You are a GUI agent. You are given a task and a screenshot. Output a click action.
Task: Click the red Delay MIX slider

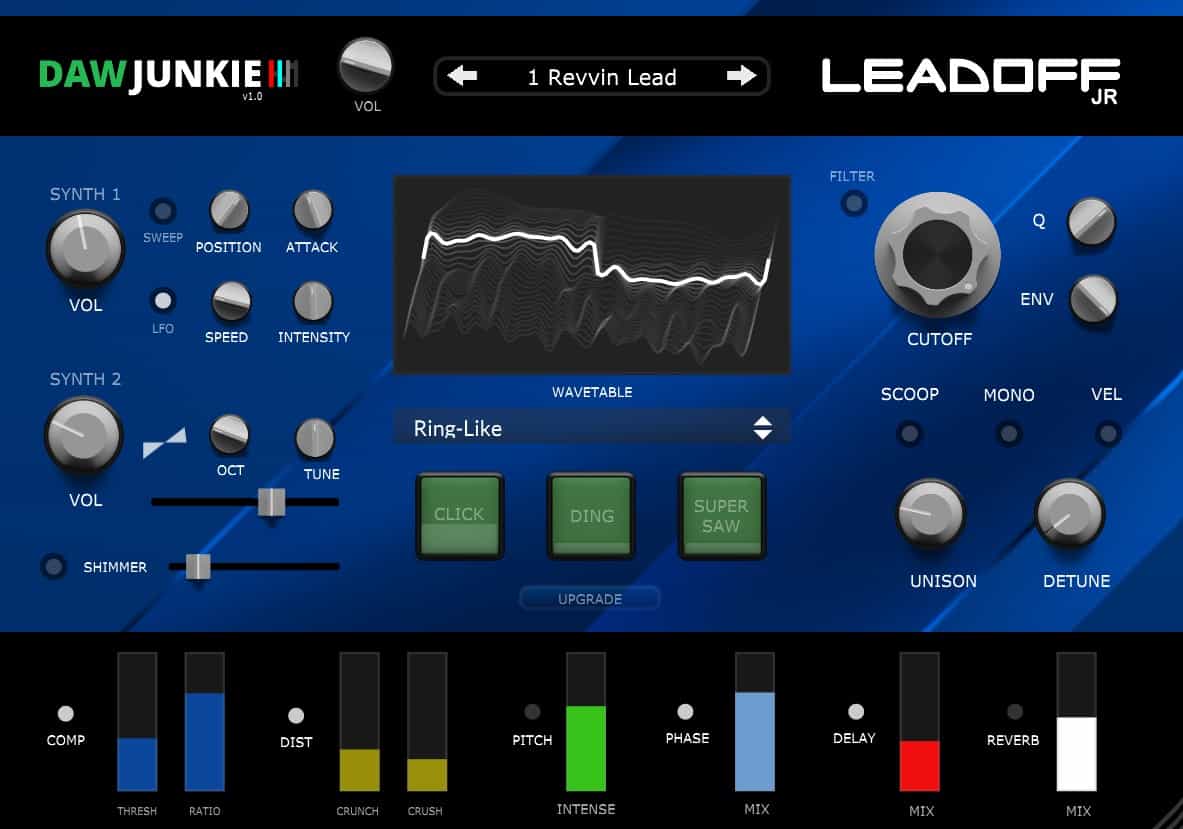pyautogui.click(x=919, y=765)
